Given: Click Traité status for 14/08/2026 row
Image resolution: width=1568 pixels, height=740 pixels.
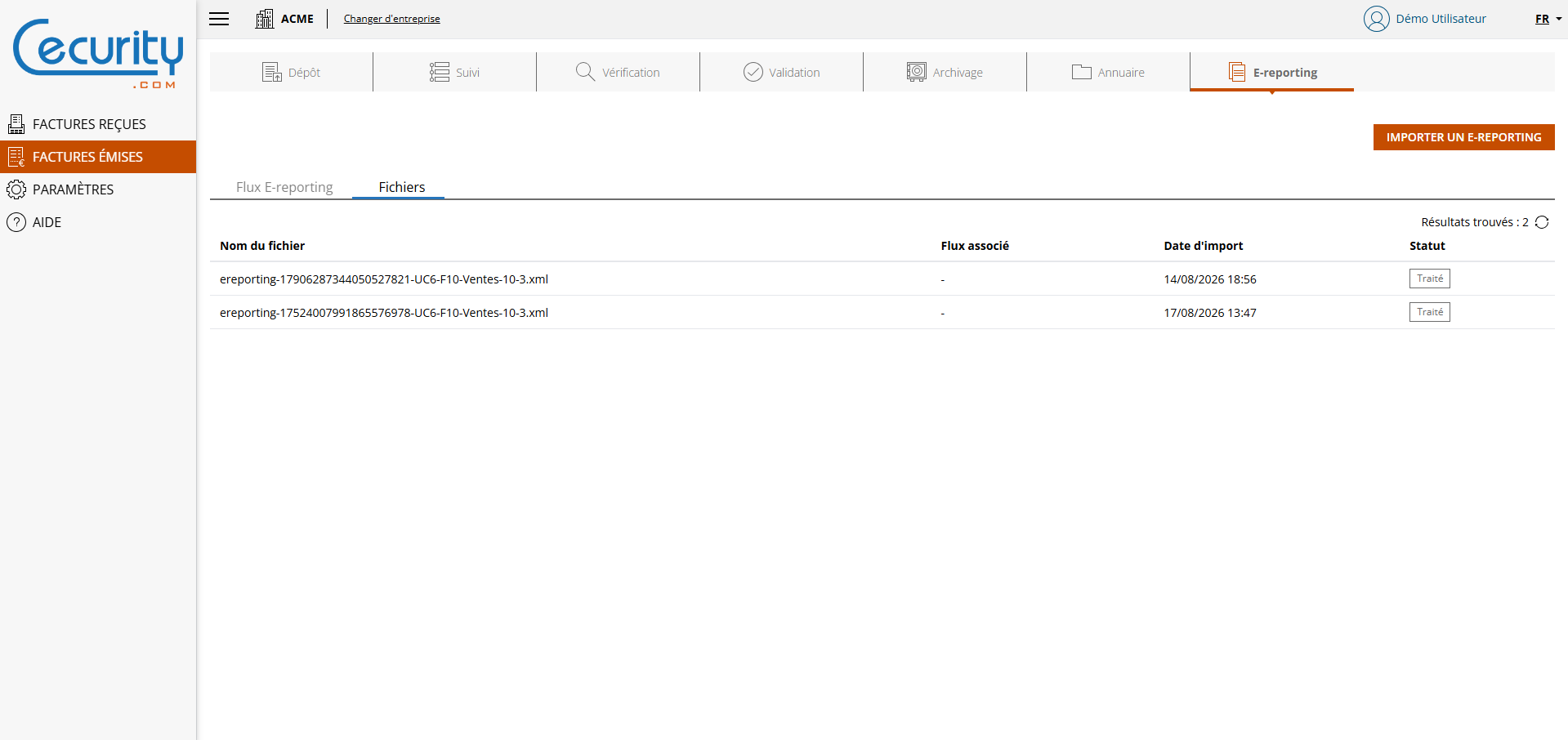Looking at the screenshot, I should pos(1430,279).
